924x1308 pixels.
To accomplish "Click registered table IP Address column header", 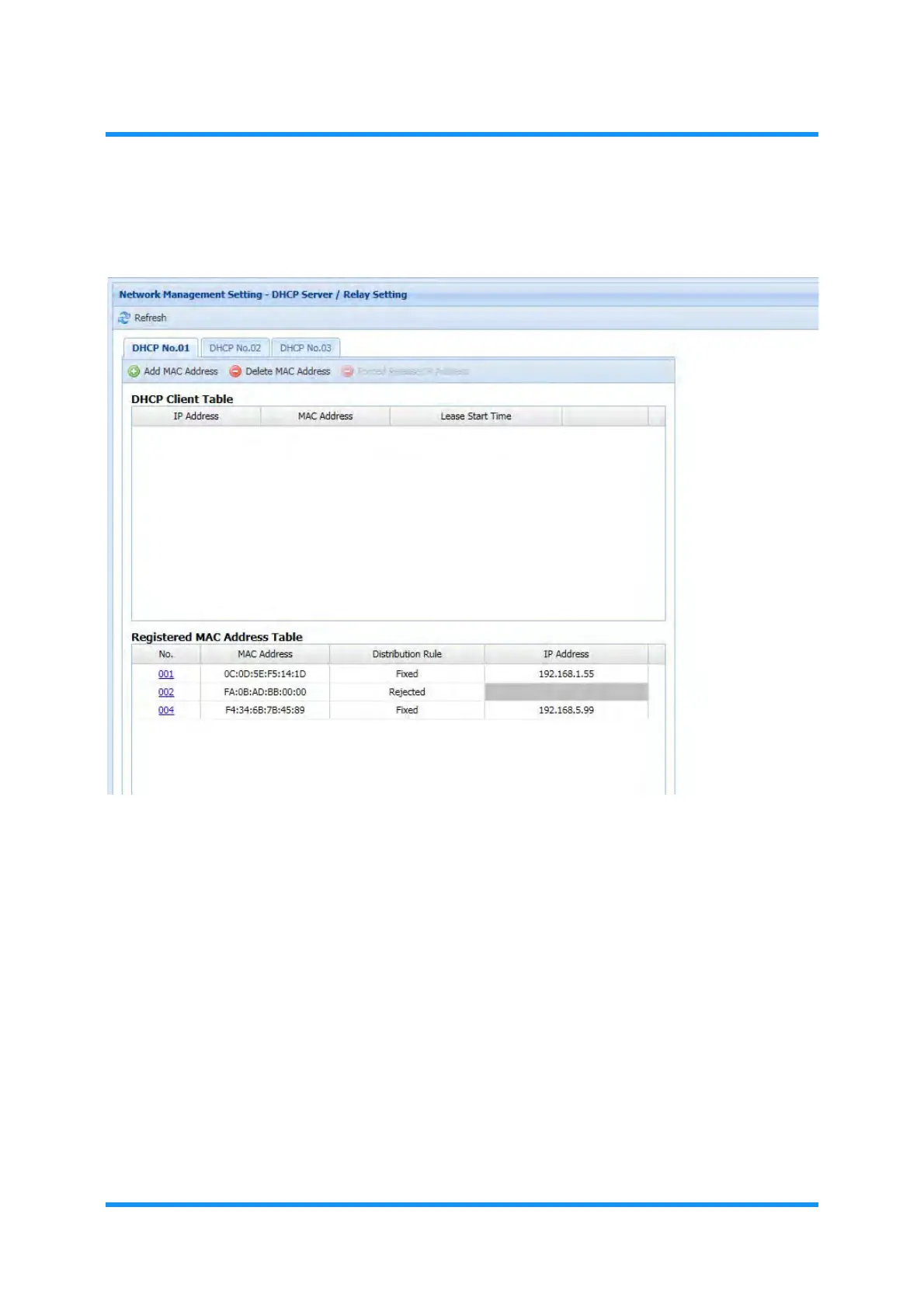I will pos(566,654).
